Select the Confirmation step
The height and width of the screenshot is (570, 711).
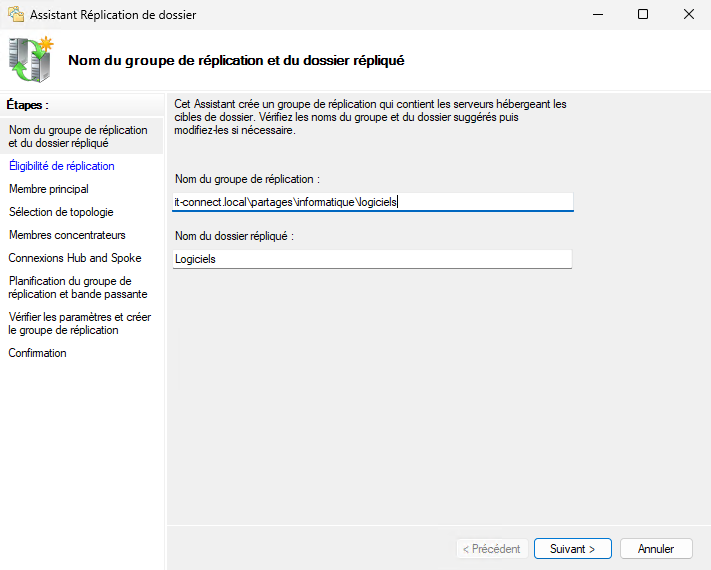pyautogui.click(x=37, y=353)
